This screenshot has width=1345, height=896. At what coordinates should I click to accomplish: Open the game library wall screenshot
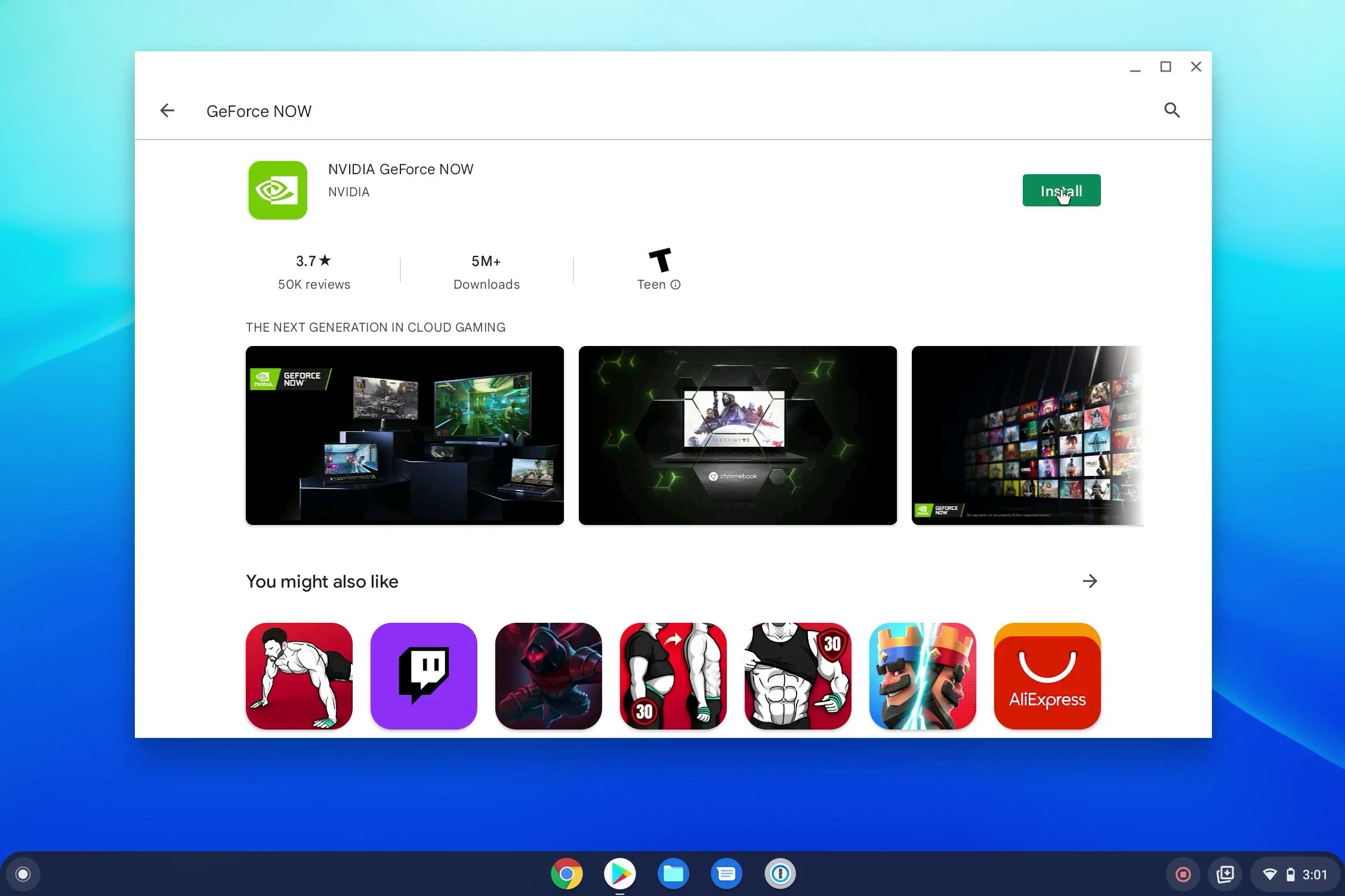coord(1028,435)
